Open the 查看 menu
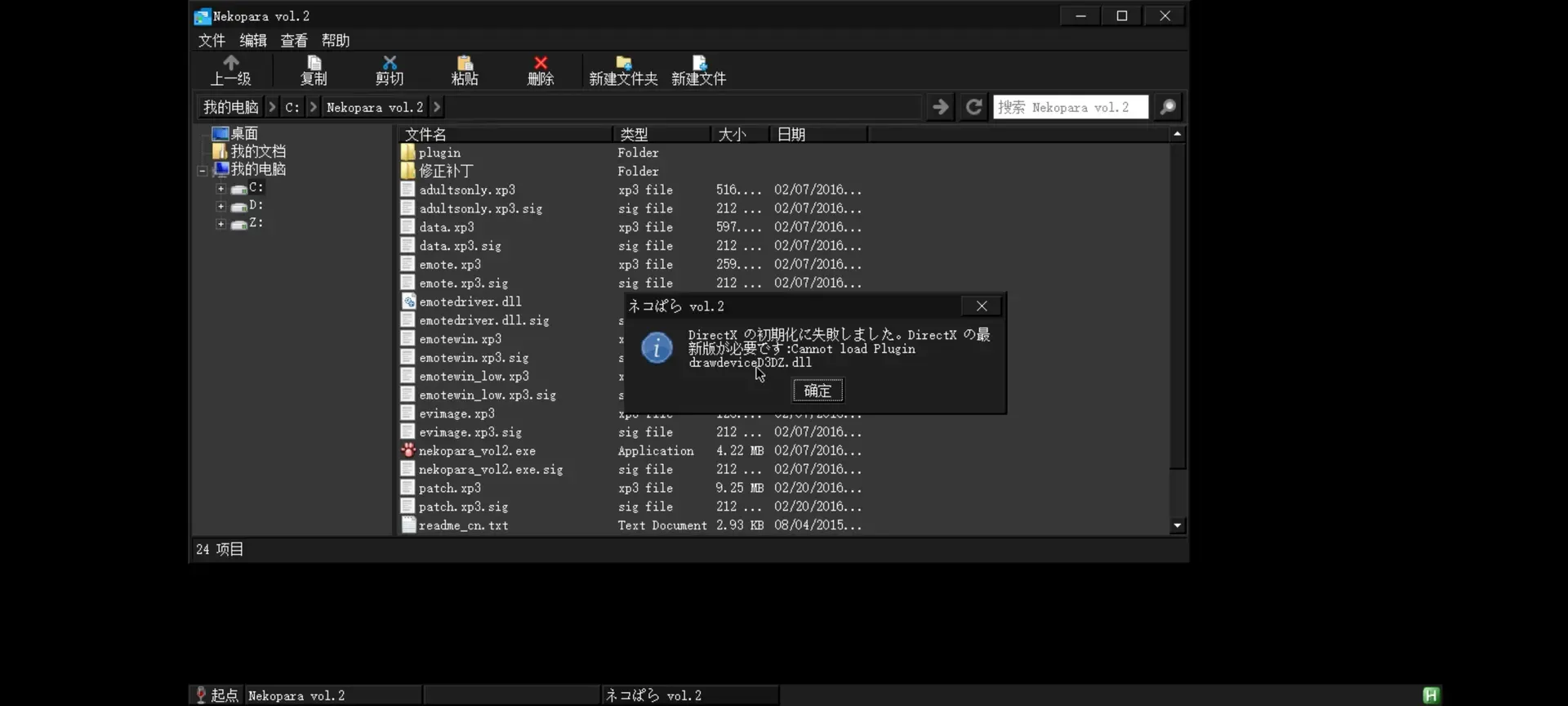The height and width of the screenshot is (706, 1568). [x=294, y=40]
